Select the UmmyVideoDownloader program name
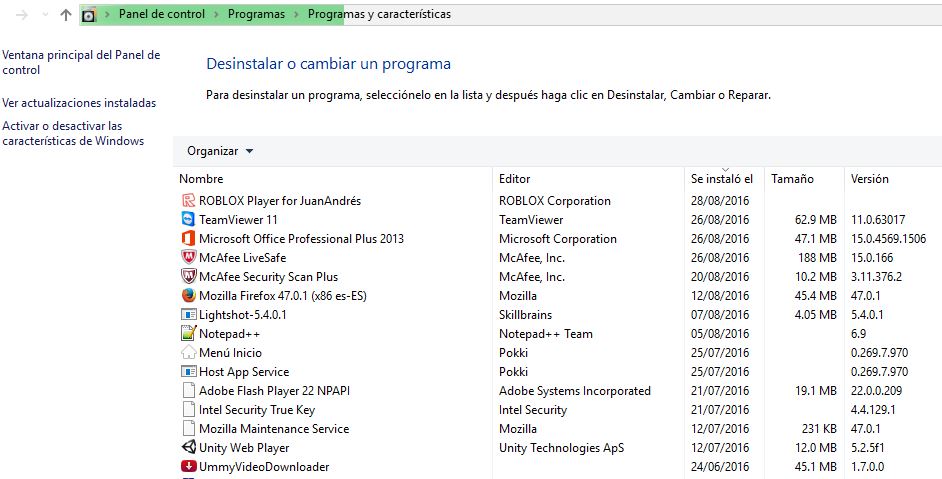 (x=264, y=466)
